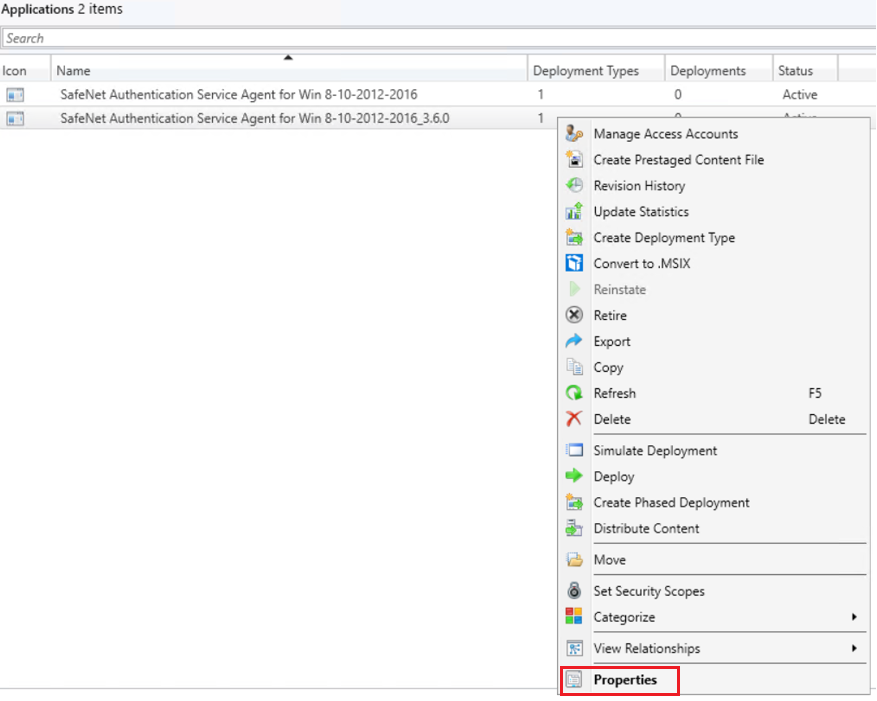Click the blue Export arrow icon
The image size is (877, 701).
tap(574, 341)
